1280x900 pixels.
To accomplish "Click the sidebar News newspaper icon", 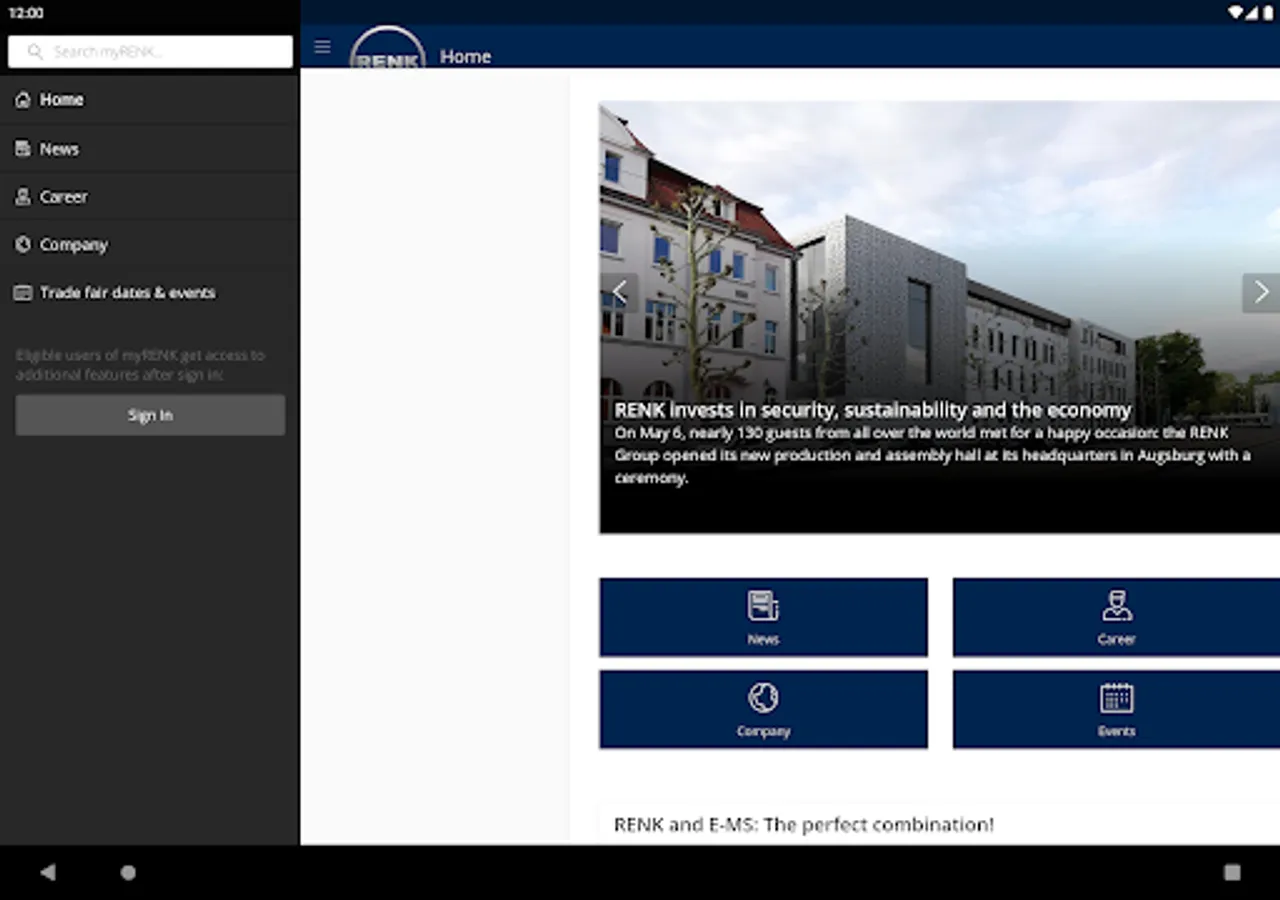I will [23, 149].
